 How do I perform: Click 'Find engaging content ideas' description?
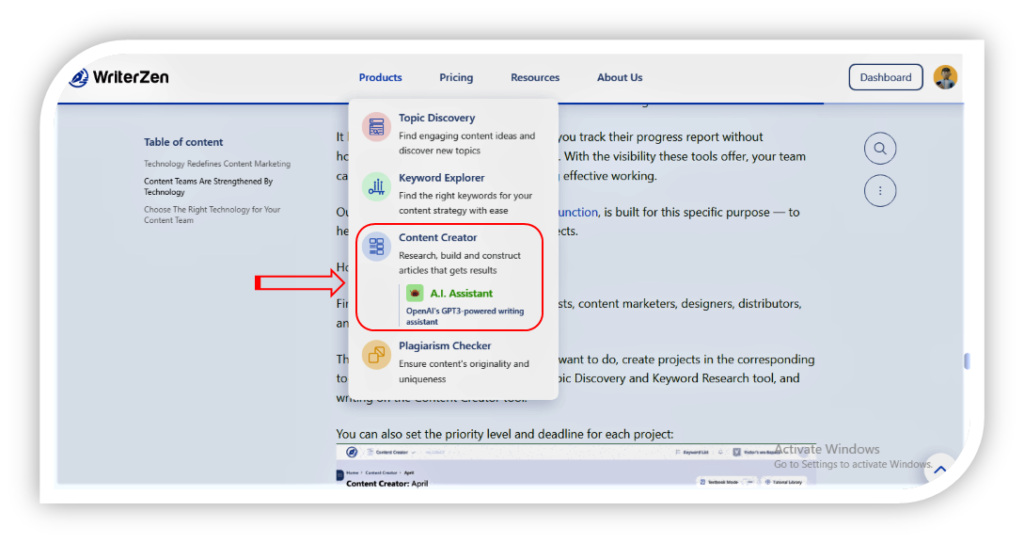click(x=467, y=143)
